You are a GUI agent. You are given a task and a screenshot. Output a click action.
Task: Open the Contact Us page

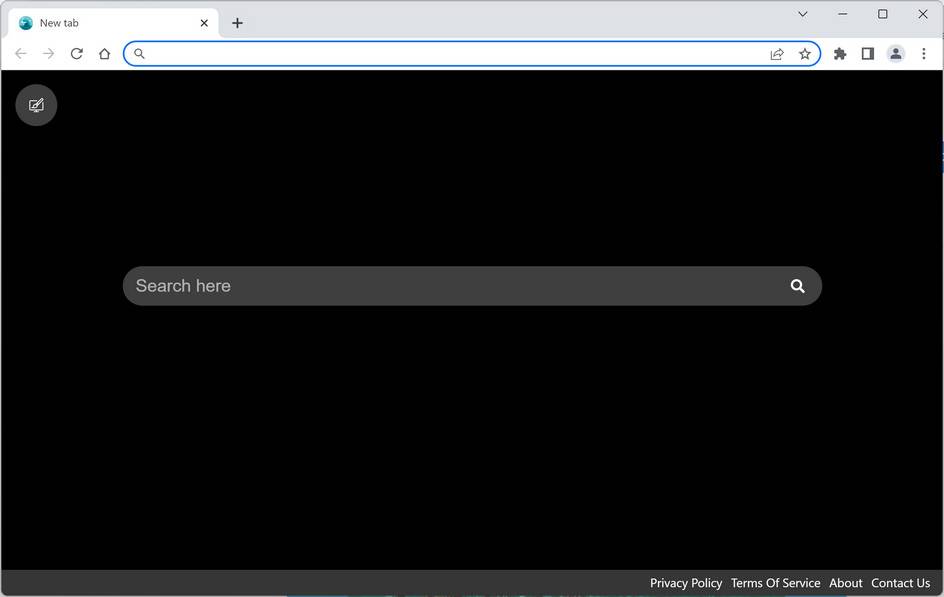point(900,583)
